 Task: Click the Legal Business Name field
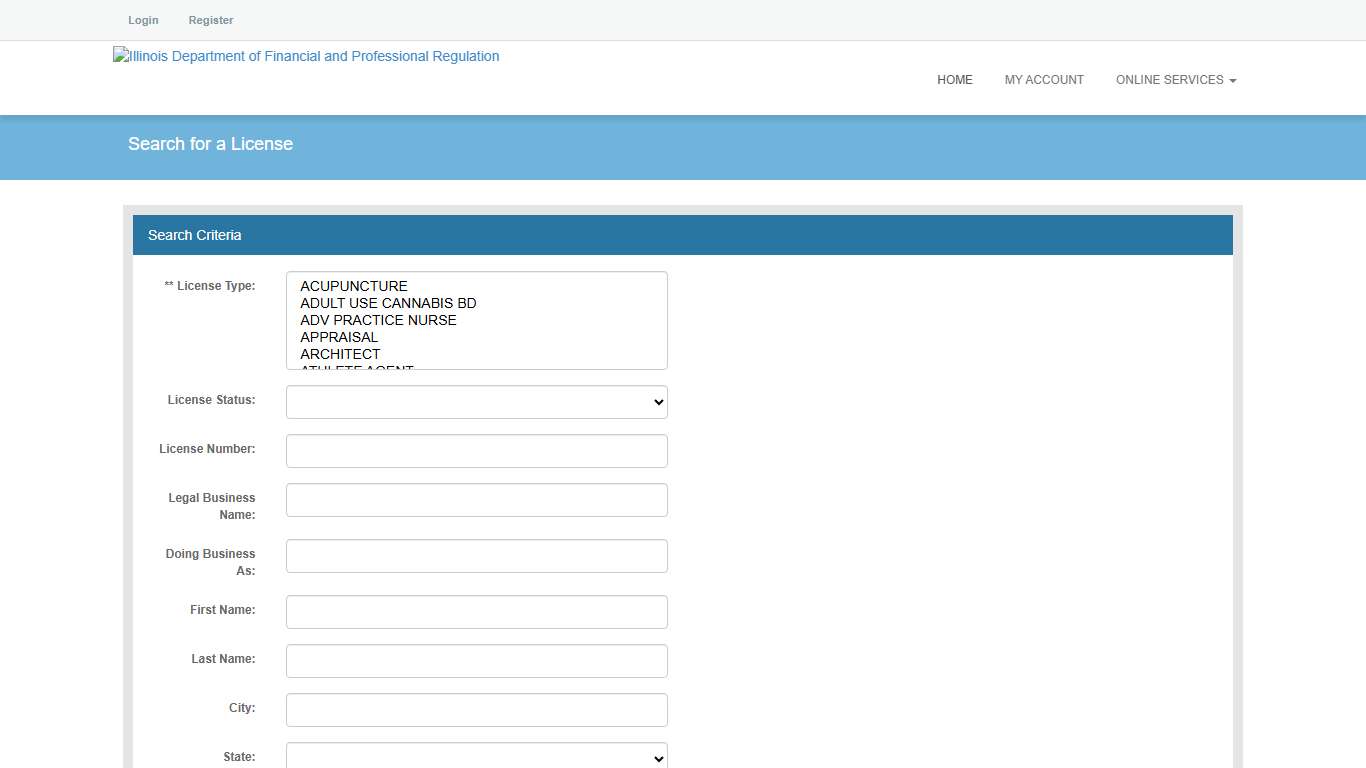pyautogui.click(x=476, y=500)
